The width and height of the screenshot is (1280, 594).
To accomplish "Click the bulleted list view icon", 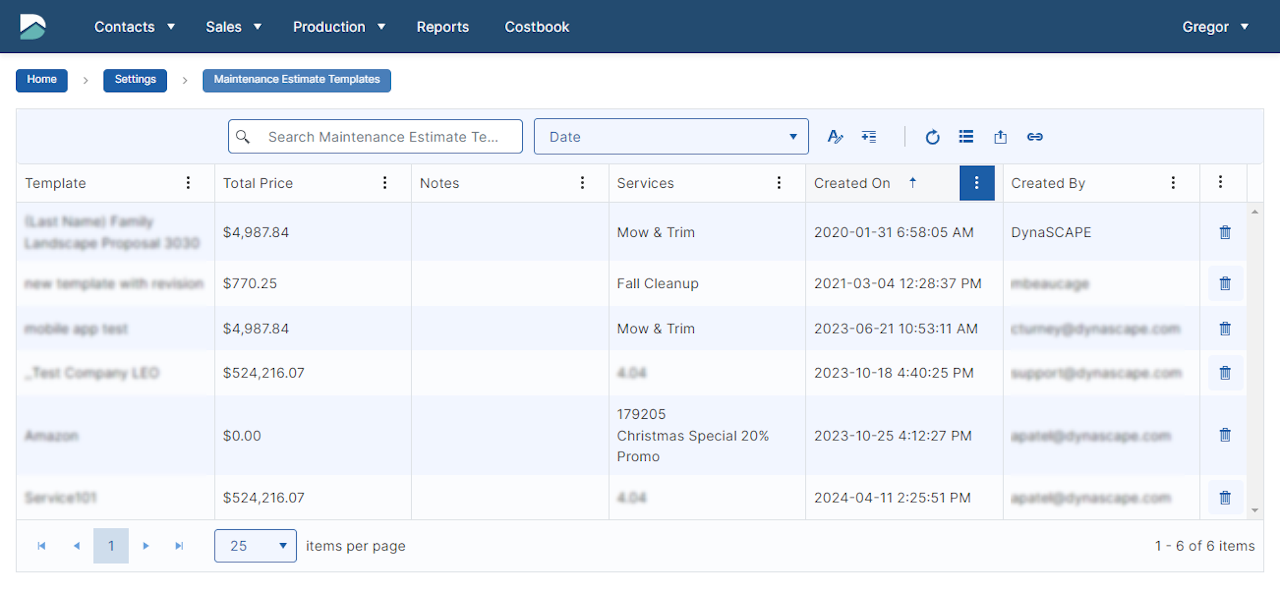I will (x=966, y=137).
